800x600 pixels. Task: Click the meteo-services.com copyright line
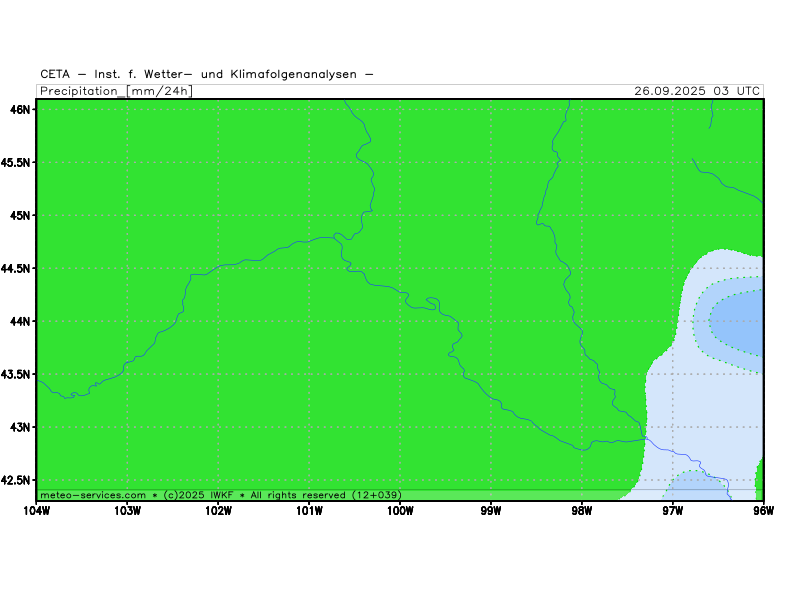click(220, 495)
